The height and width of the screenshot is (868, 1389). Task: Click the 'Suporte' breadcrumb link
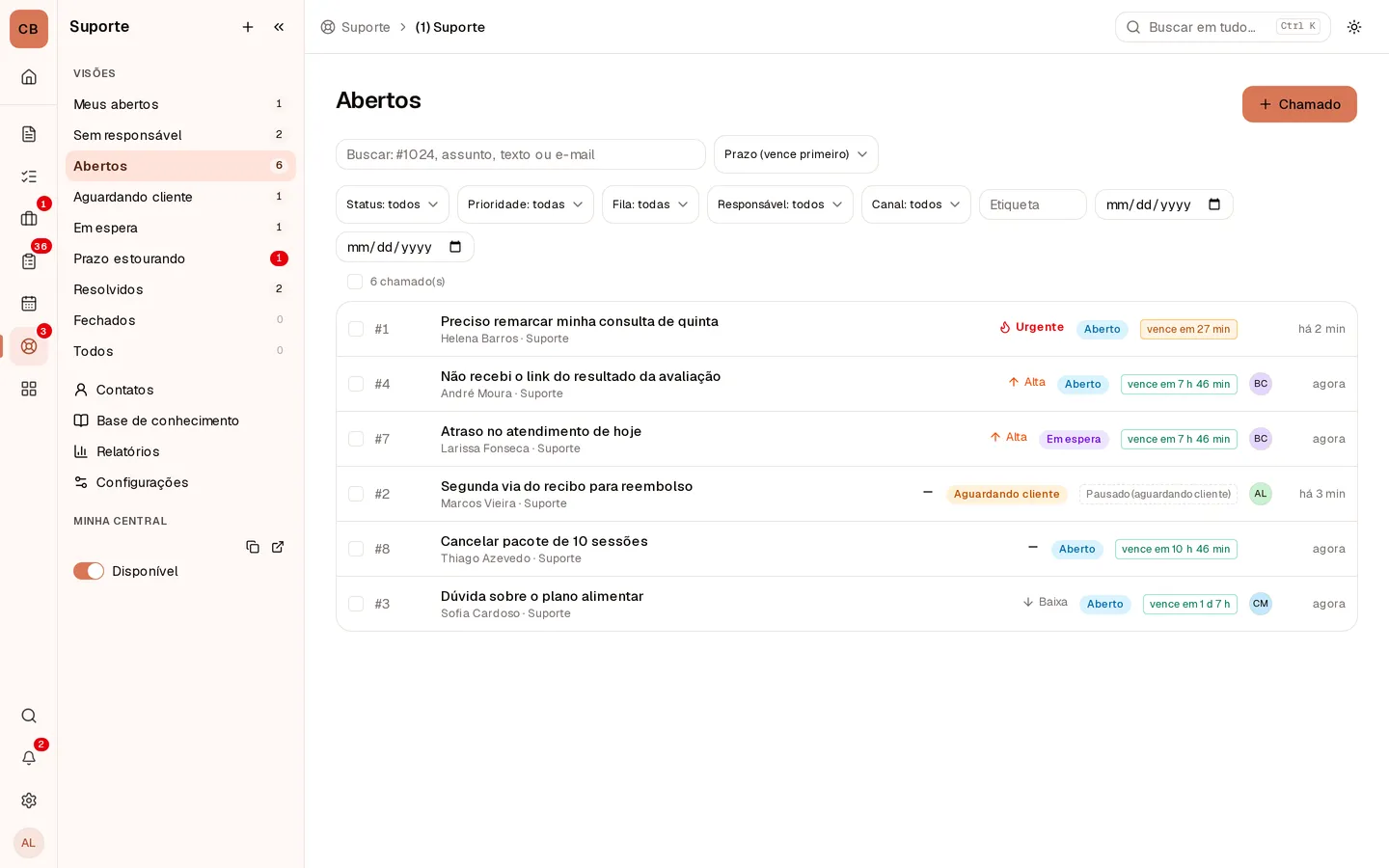point(355,27)
